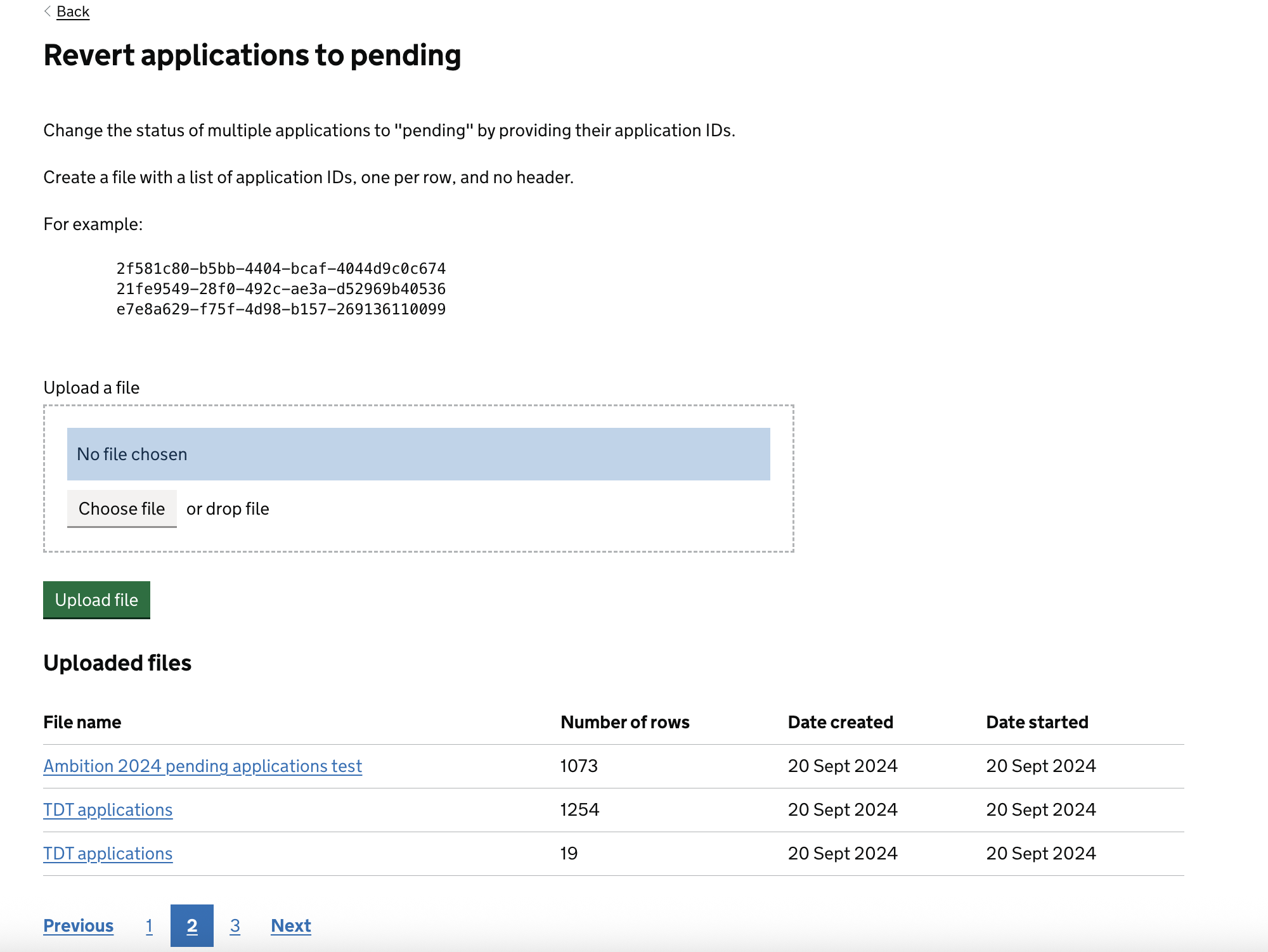Click the Uploaded files section heading
The image size is (1268, 952).
(117, 663)
